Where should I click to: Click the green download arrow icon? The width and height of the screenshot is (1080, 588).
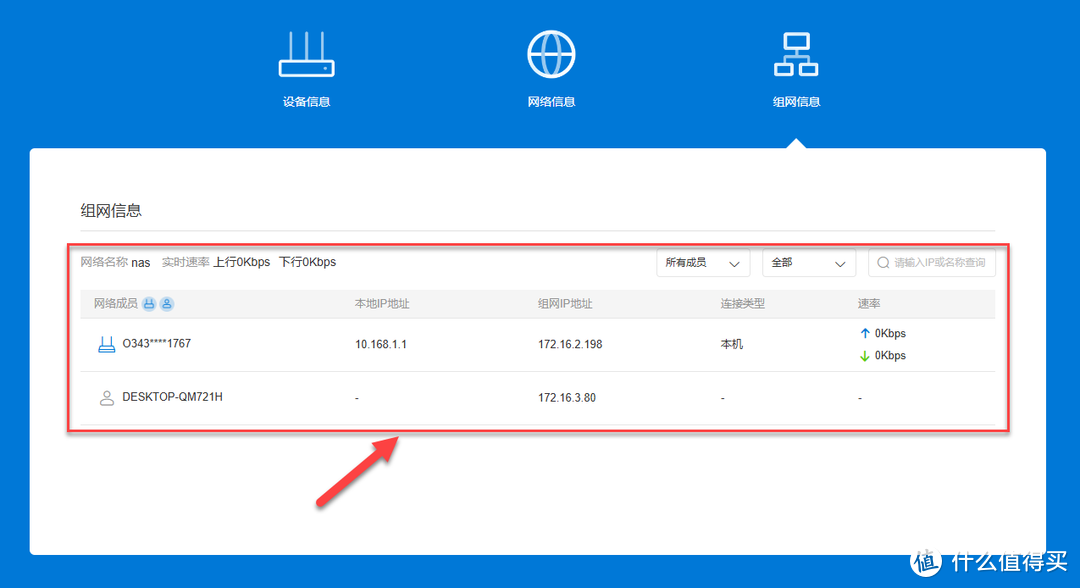pyautogui.click(x=865, y=356)
